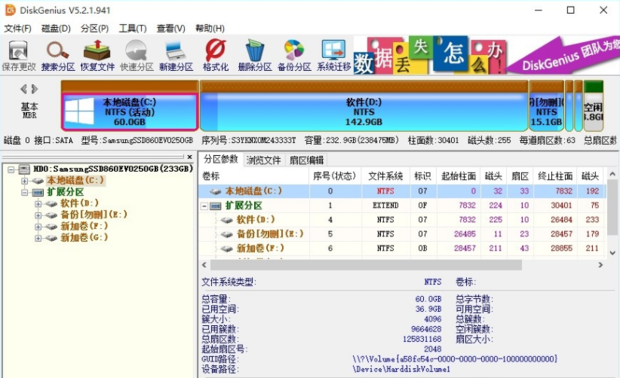Go to next disk with right arrow
Viewport: 620px width, 378px height.
click(35, 89)
